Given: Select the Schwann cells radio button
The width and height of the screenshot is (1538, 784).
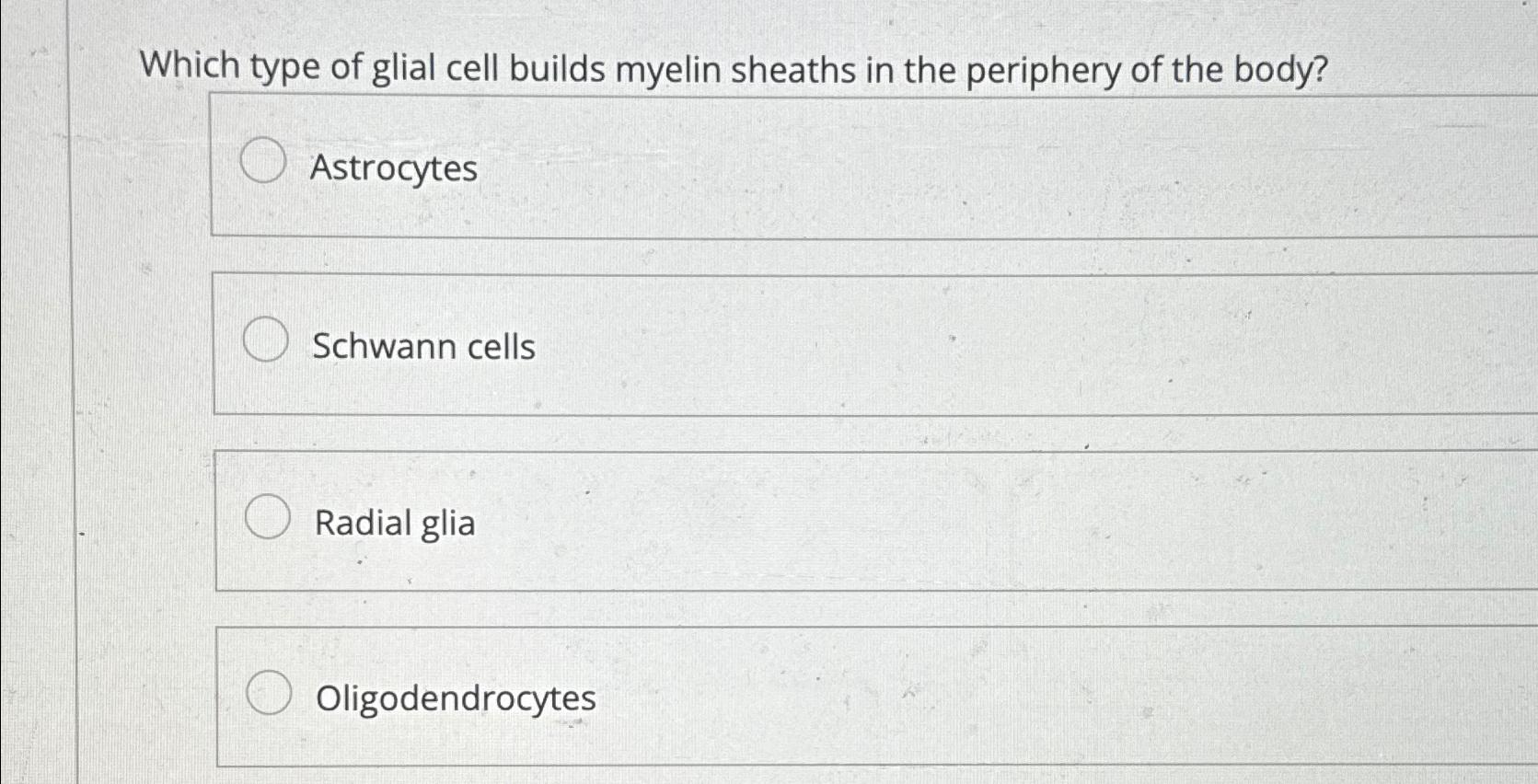Looking at the screenshot, I should 264,341.
